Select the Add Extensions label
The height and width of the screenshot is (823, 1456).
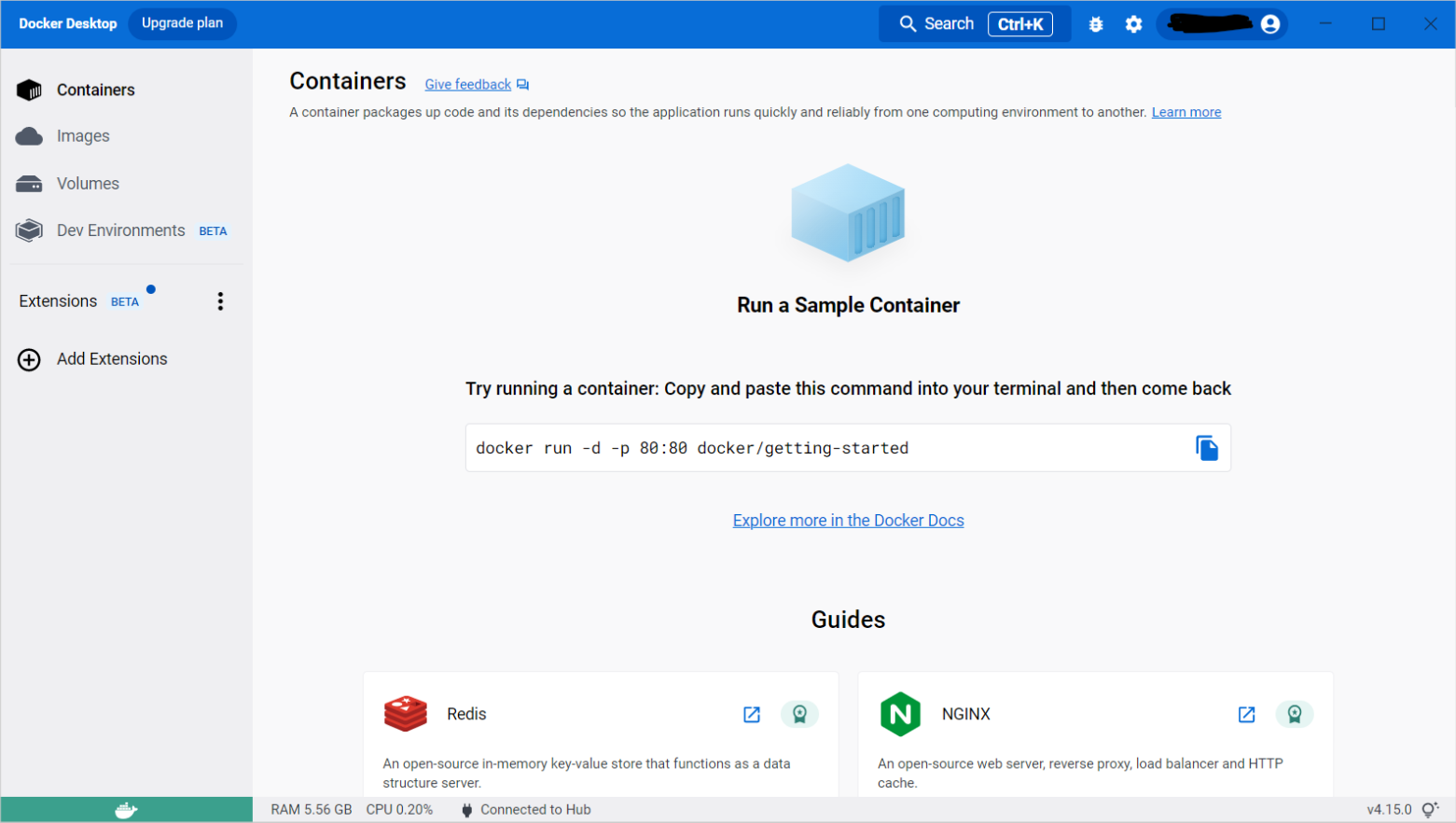coord(112,359)
